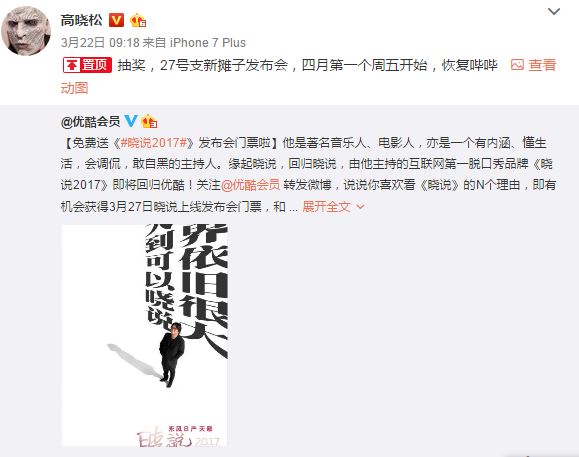Image resolution: width=579 pixels, height=457 pixels.
Task: Click the crown level badge next to 优酷会员
Action: pyautogui.click(x=149, y=121)
